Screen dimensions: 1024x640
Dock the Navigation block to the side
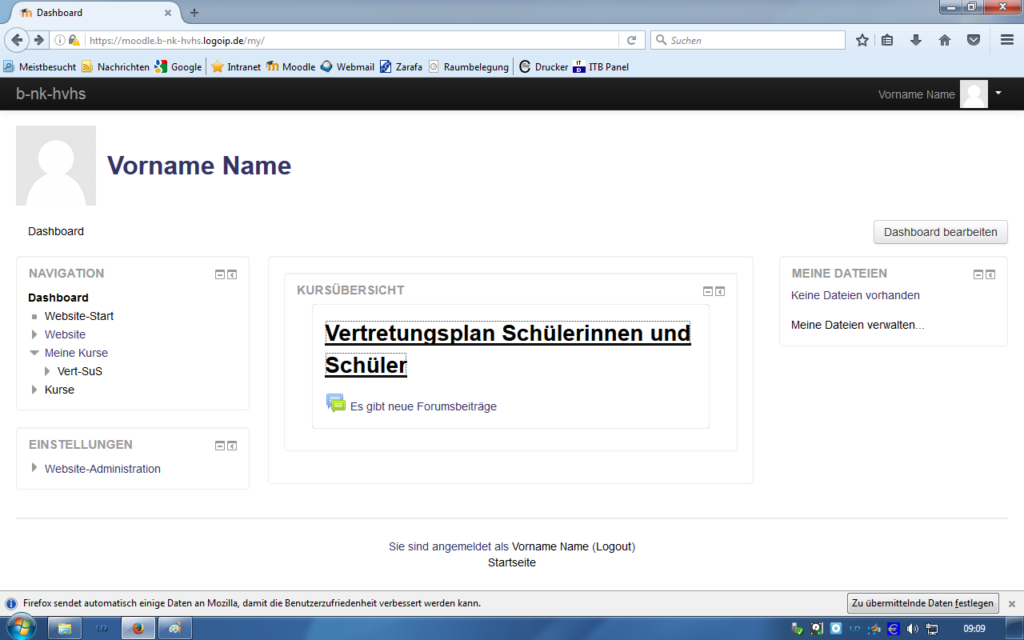point(232,275)
